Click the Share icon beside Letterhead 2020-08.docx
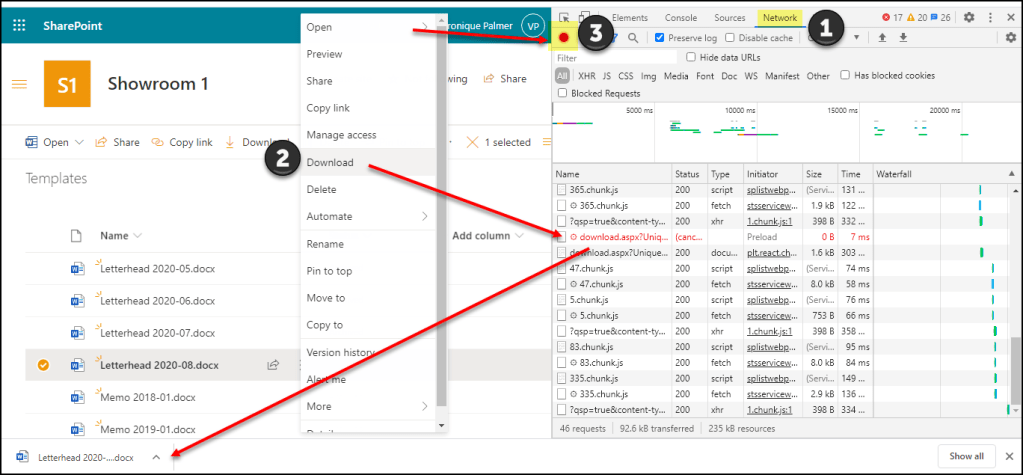Screen dimensions: 1023x475 272,366
